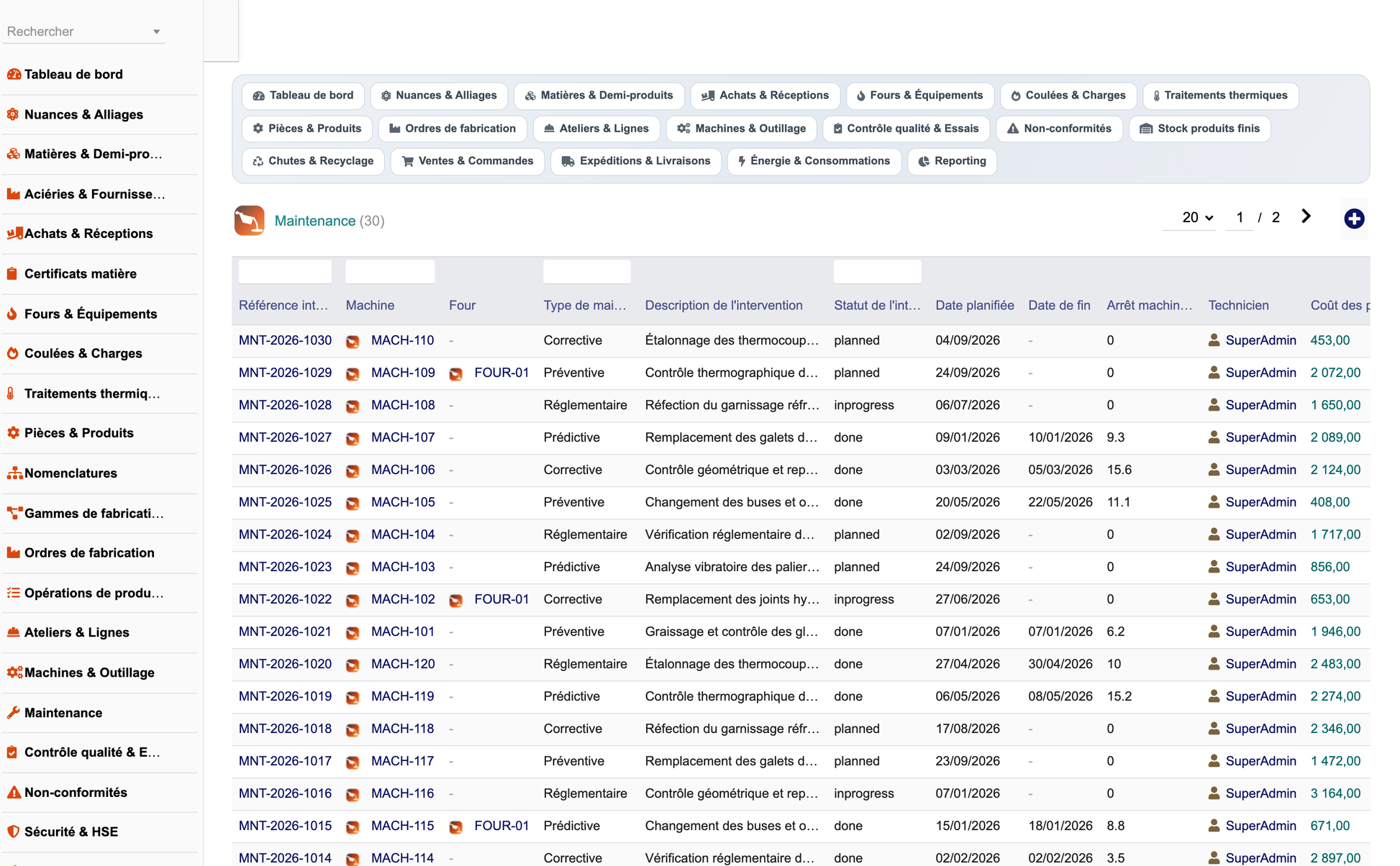Open Stock produits finis tab
The height and width of the screenshot is (866, 1400).
coord(1200,129)
